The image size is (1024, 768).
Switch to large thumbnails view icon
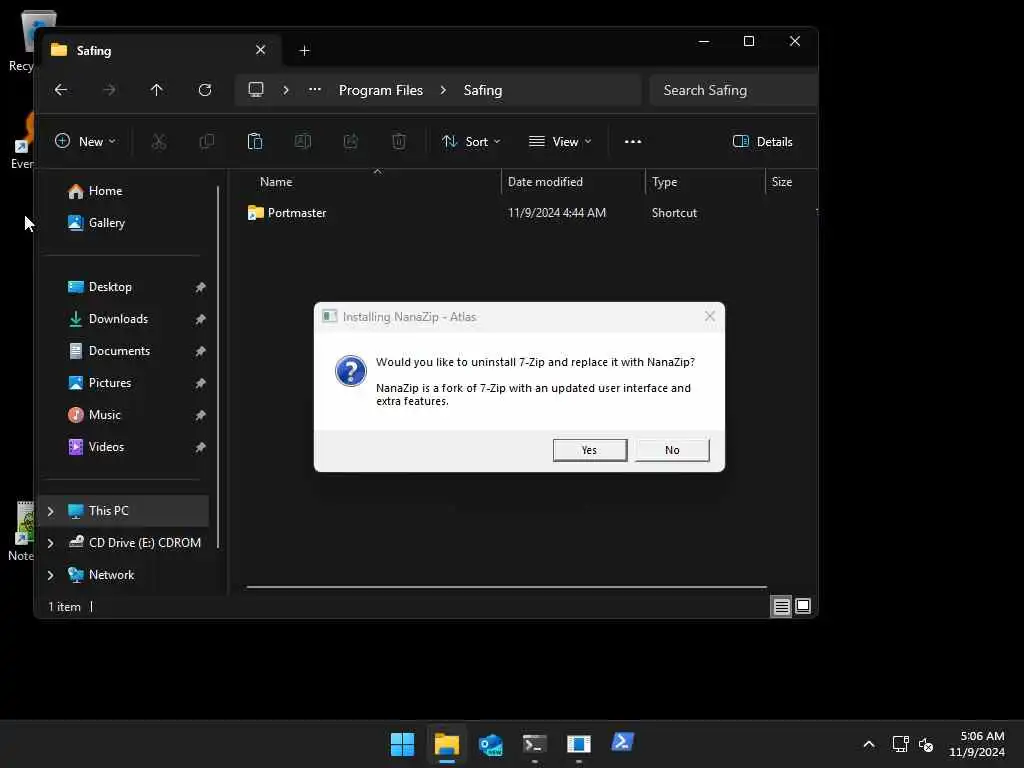pos(803,607)
